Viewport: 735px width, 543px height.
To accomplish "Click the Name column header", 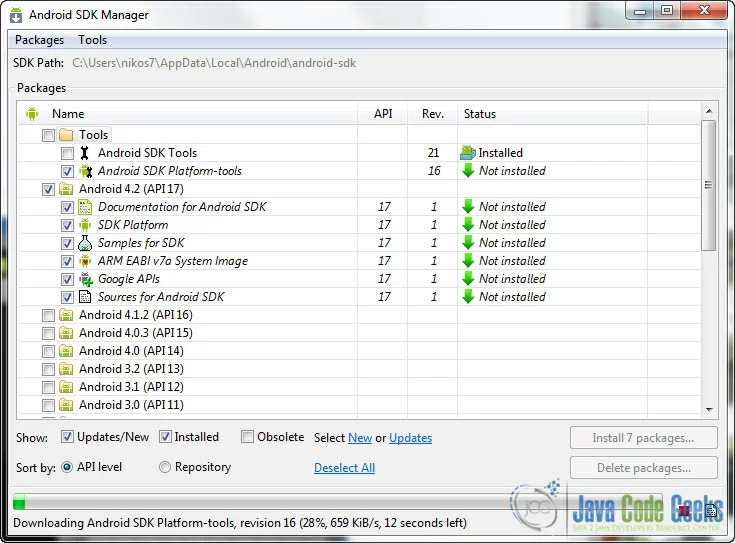I will tap(188, 114).
